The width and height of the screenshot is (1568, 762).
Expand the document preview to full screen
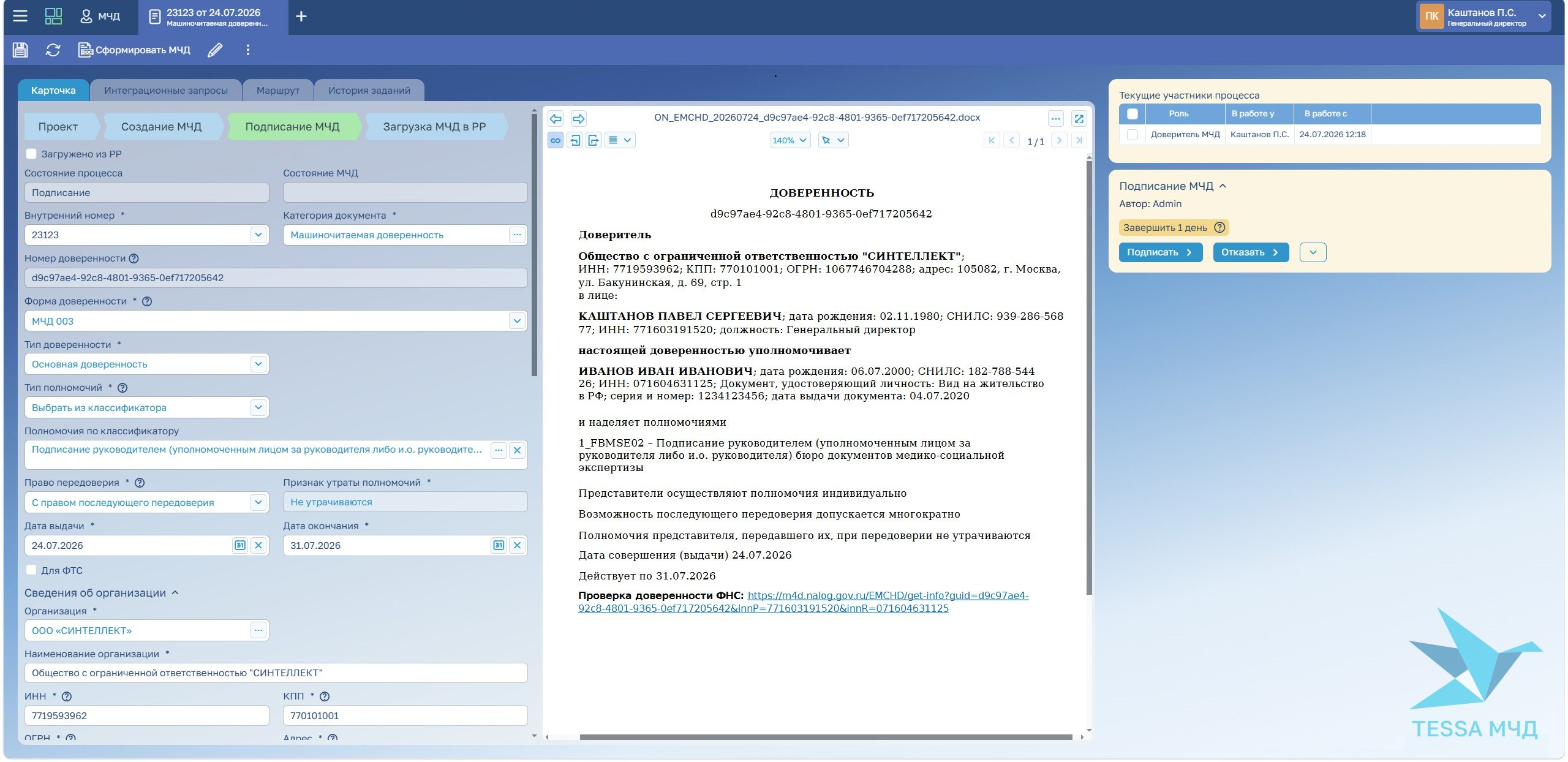(1079, 118)
